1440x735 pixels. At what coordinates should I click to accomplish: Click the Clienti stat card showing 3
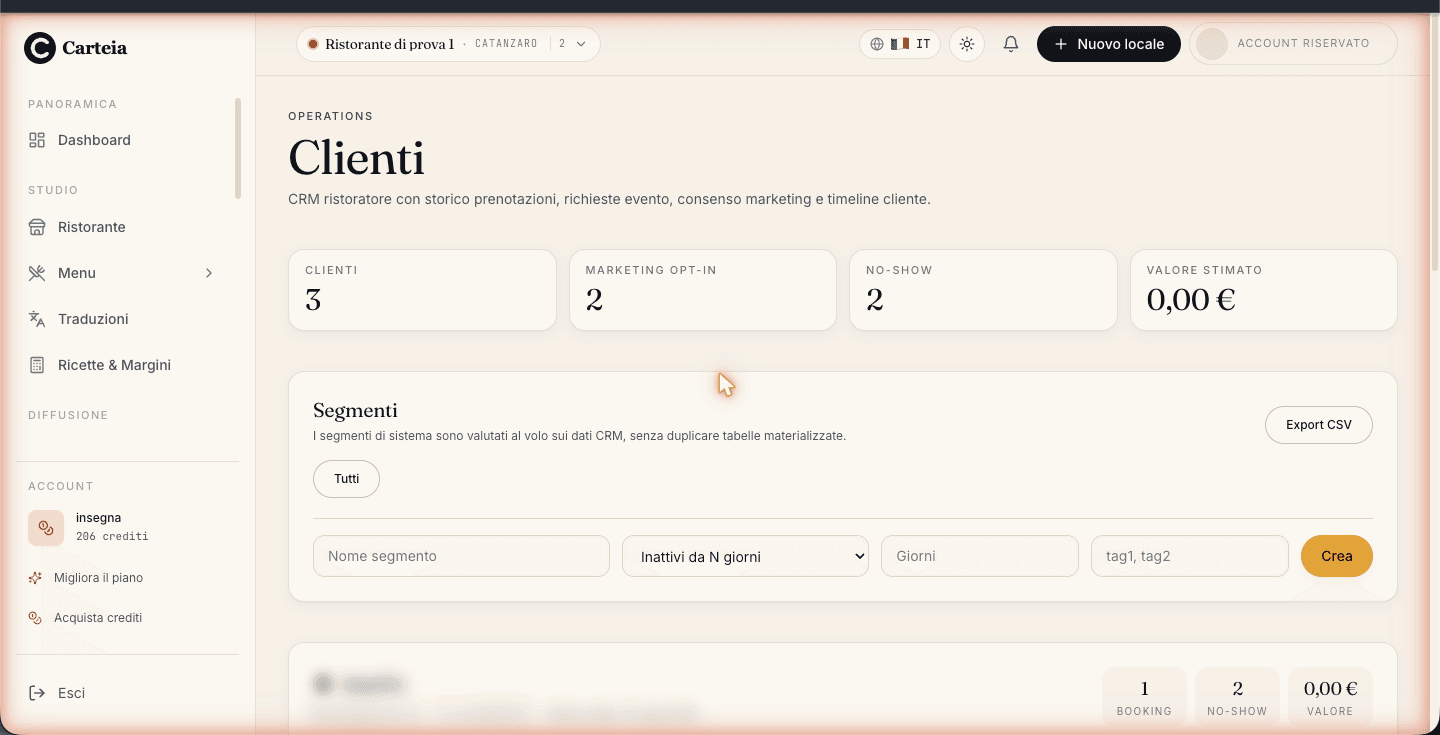tap(422, 290)
